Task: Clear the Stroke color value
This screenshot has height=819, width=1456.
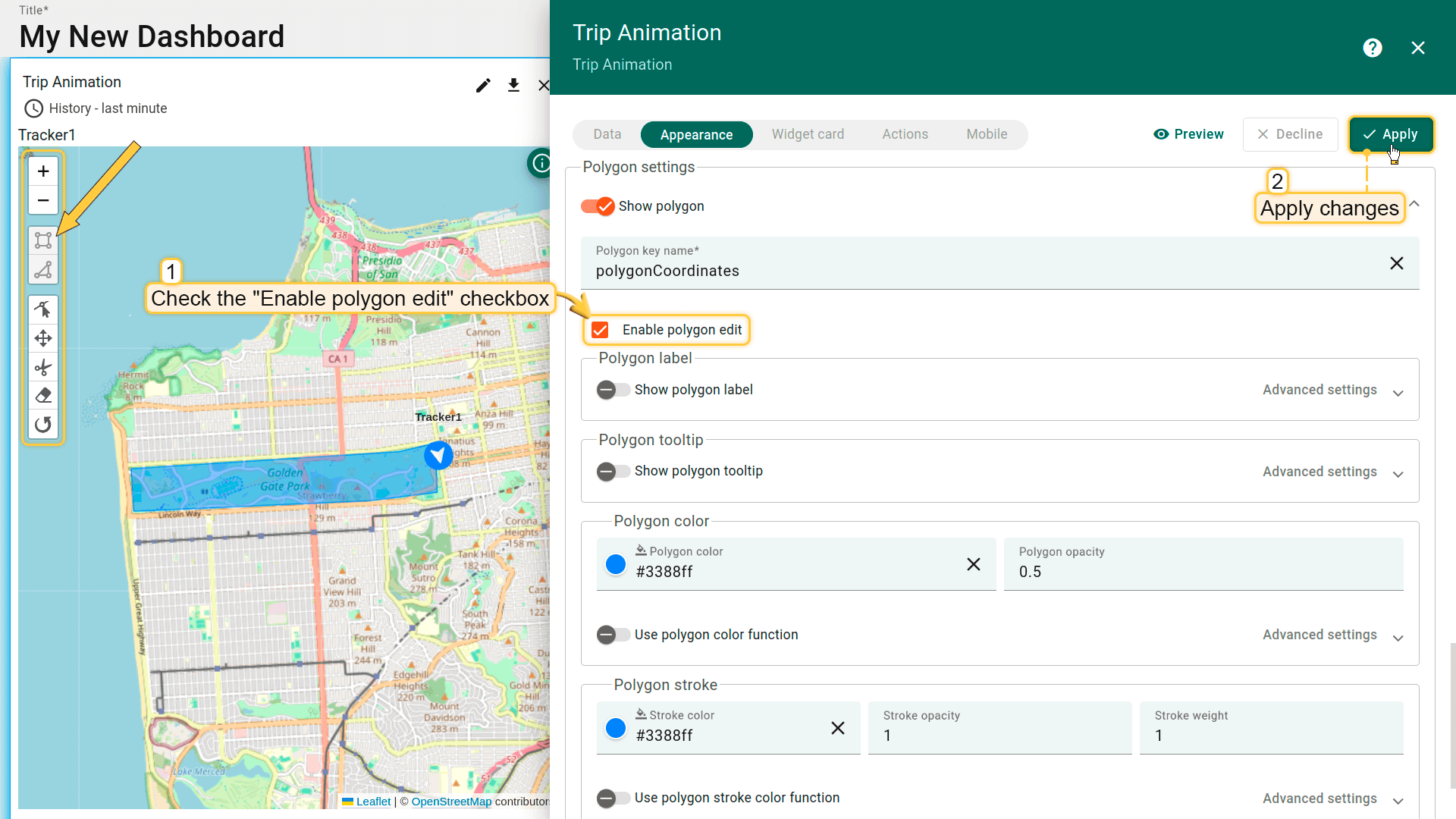Action: pyautogui.click(x=838, y=728)
